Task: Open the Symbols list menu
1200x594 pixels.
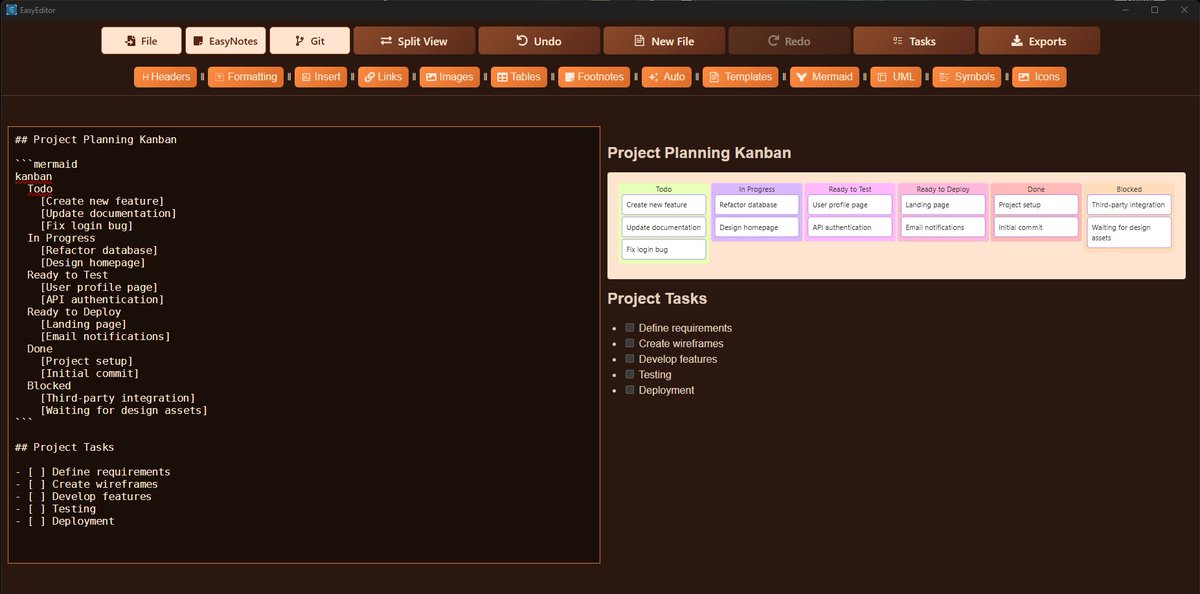Action: (x=967, y=77)
